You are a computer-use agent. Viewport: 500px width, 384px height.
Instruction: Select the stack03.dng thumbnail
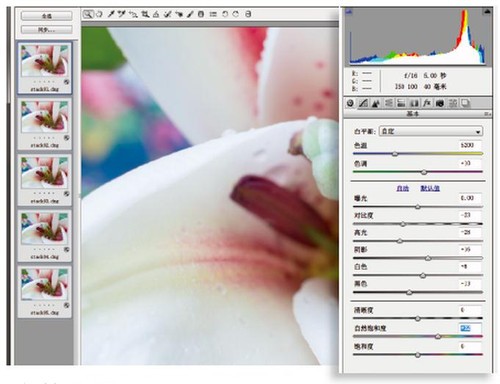[44, 180]
